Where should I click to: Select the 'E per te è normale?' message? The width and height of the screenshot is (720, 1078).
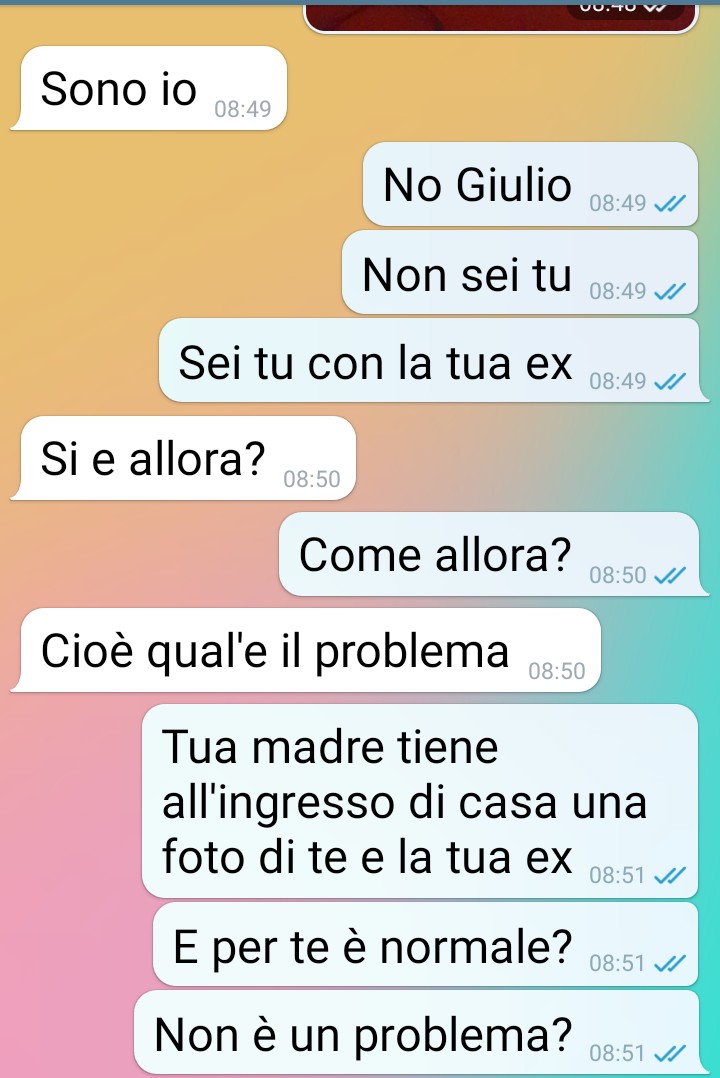[425, 944]
